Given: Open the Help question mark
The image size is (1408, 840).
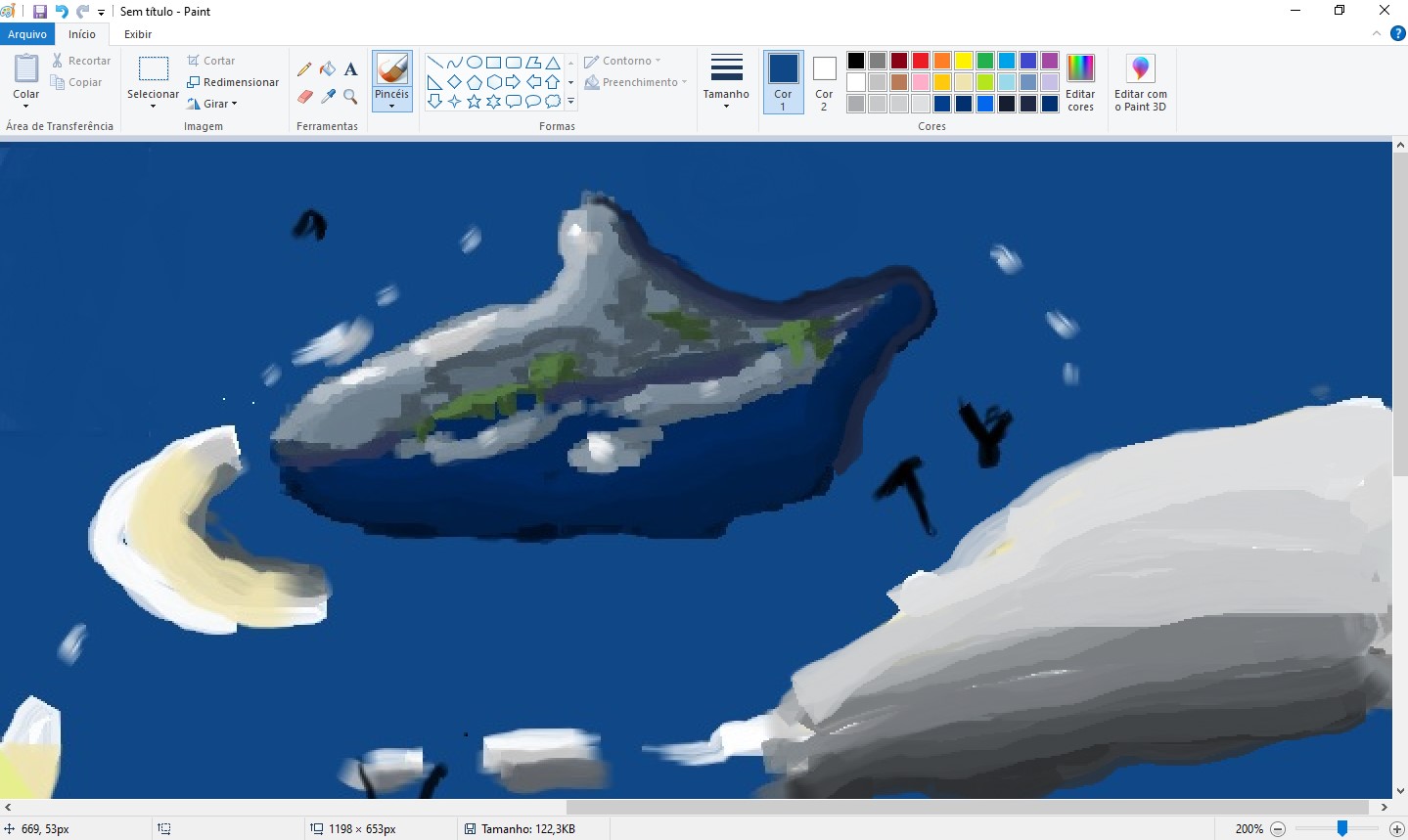Looking at the screenshot, I should (x=1398, y=33).
